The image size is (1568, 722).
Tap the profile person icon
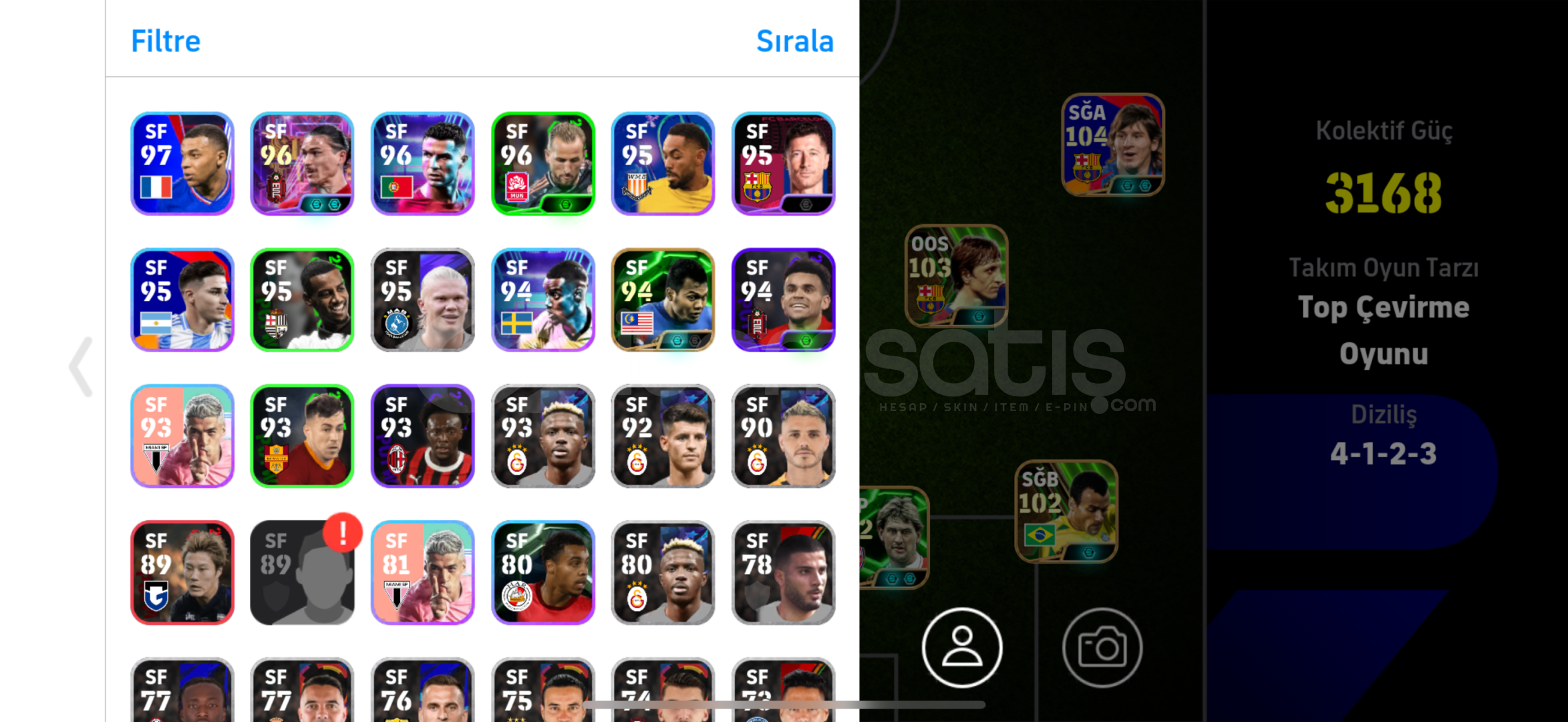[x=962, y=647]
